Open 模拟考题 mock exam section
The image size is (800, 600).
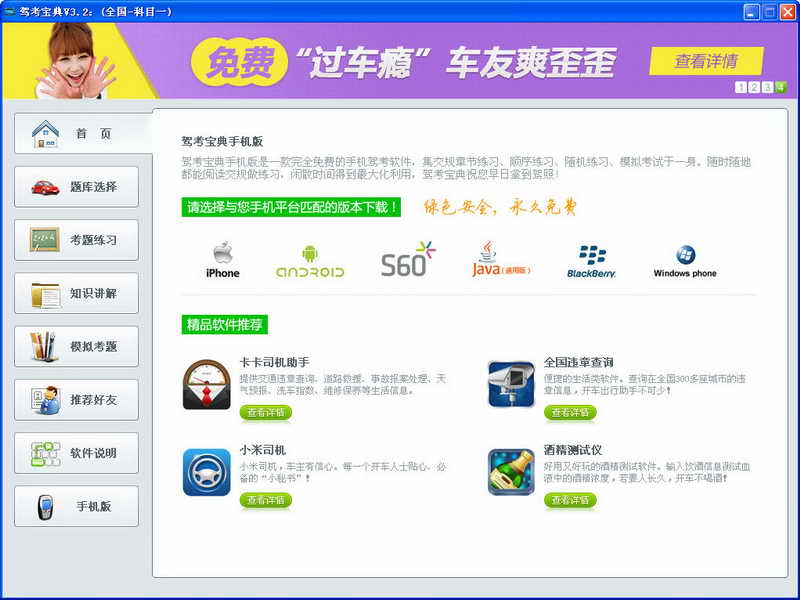77,346
